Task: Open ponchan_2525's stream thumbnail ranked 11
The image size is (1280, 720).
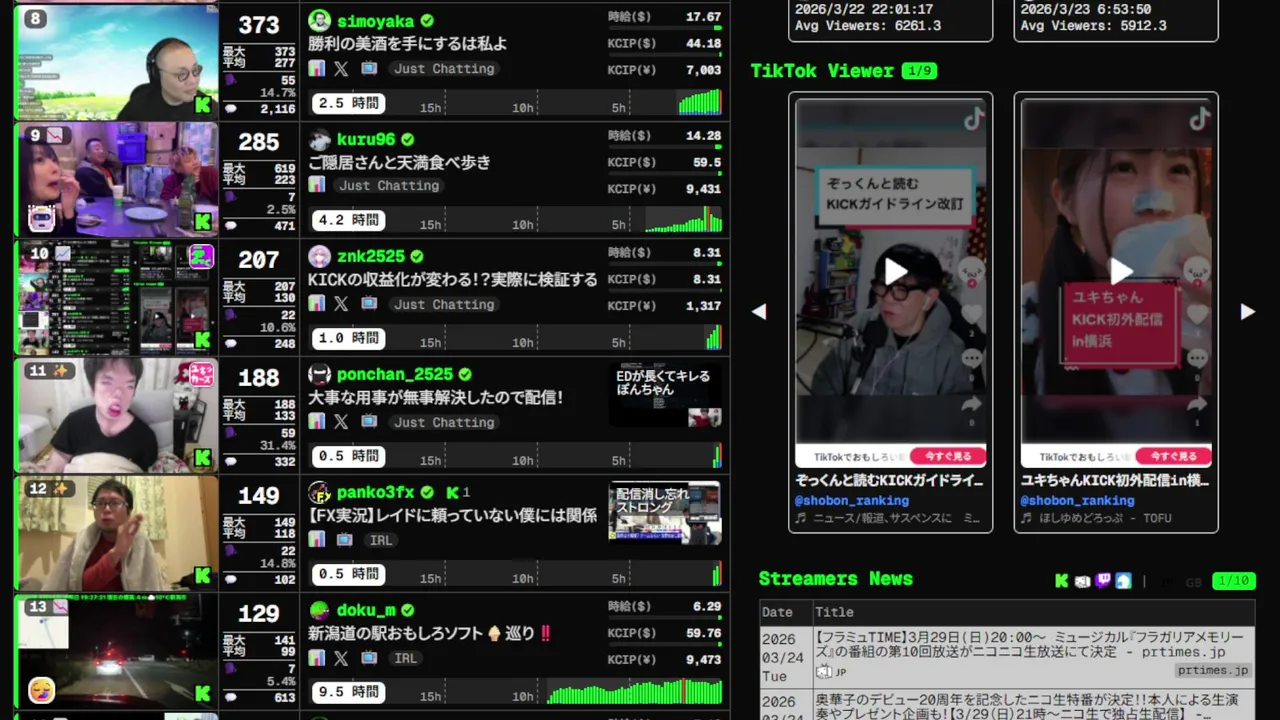Action: (x=116, y=416)
